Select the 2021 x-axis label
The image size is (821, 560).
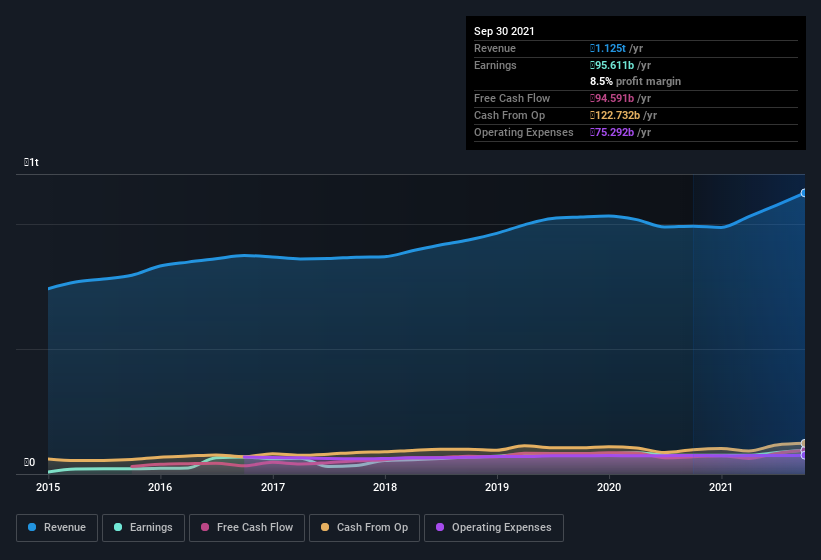click(721, 487)
